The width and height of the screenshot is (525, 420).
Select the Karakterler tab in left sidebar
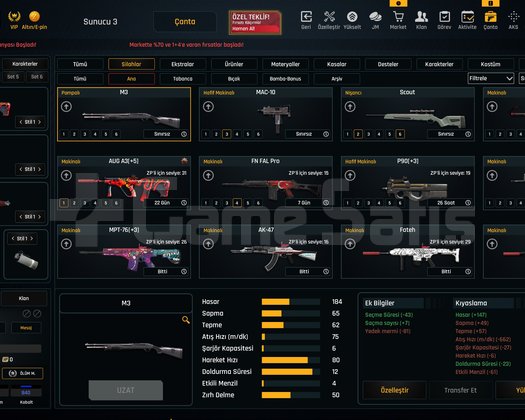pyautogui.click(x=25, y=64)
